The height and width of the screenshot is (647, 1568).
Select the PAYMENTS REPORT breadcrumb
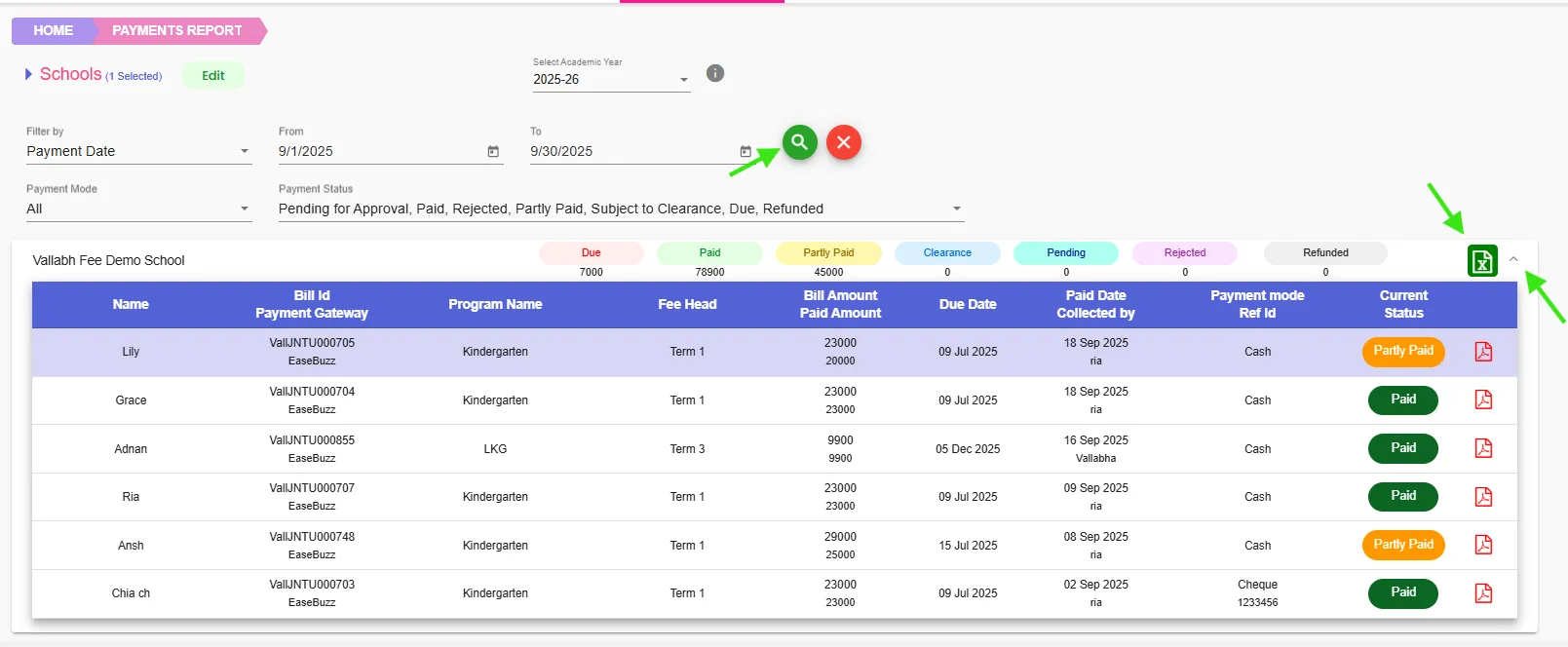click(x=177, y=31)
